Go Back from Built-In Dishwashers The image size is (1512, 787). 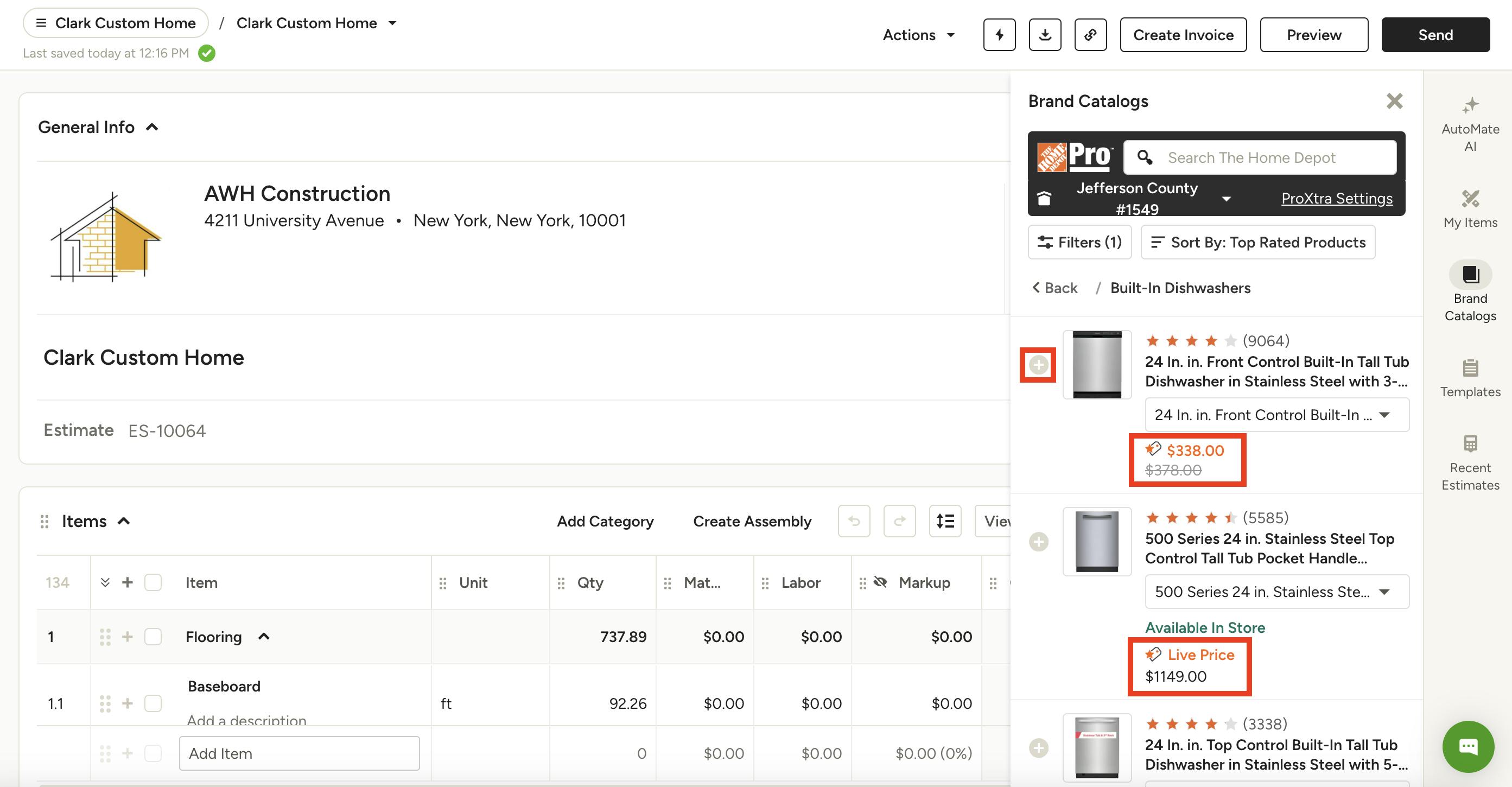tap(1054, 288)
